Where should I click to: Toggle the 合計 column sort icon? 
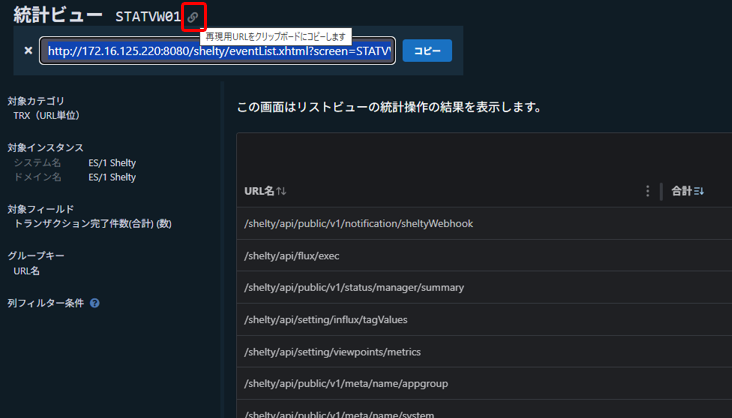pos(699,191)
